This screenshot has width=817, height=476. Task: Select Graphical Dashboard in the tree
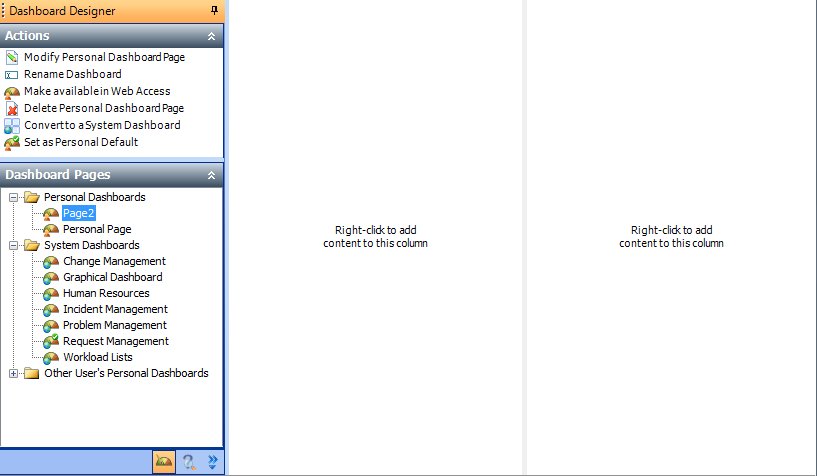[113, 277]
